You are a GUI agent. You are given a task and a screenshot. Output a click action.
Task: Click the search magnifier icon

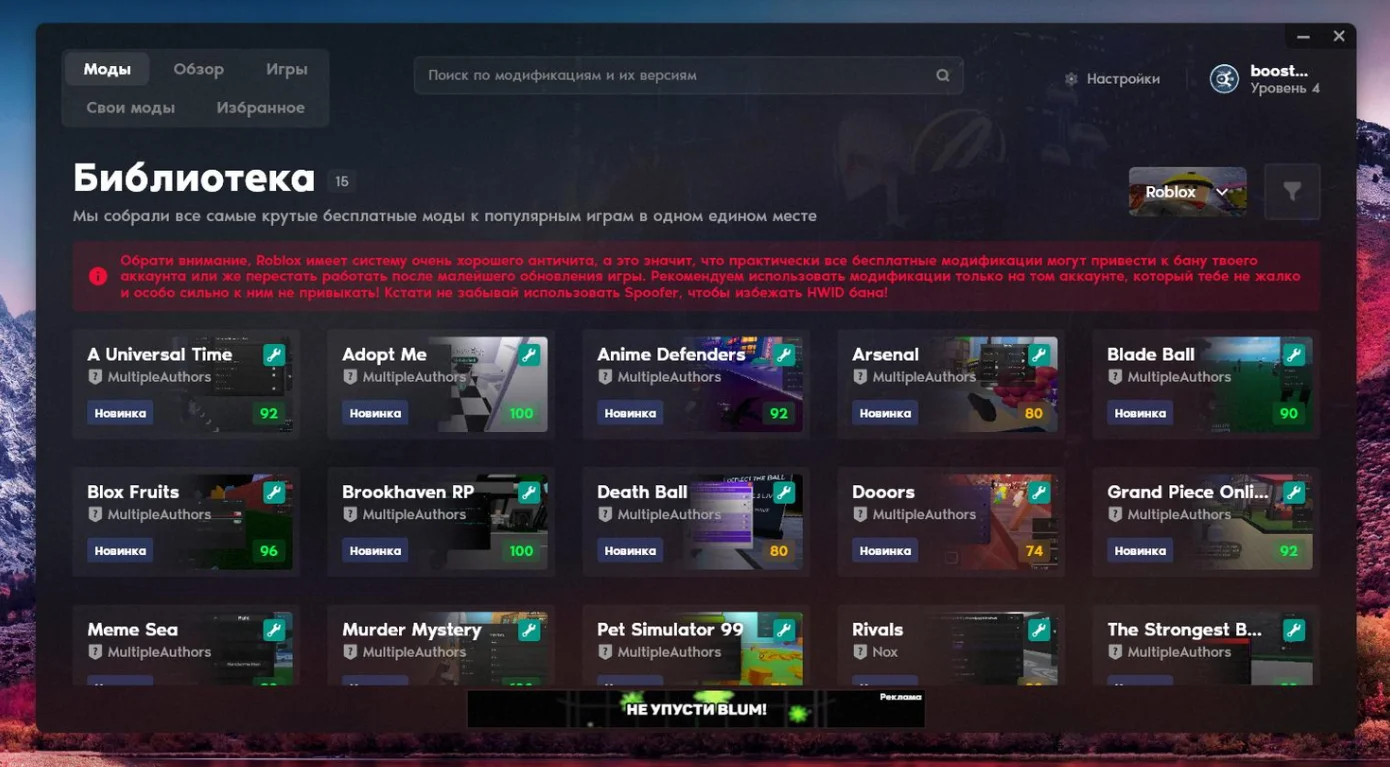[x=942, y=75]
